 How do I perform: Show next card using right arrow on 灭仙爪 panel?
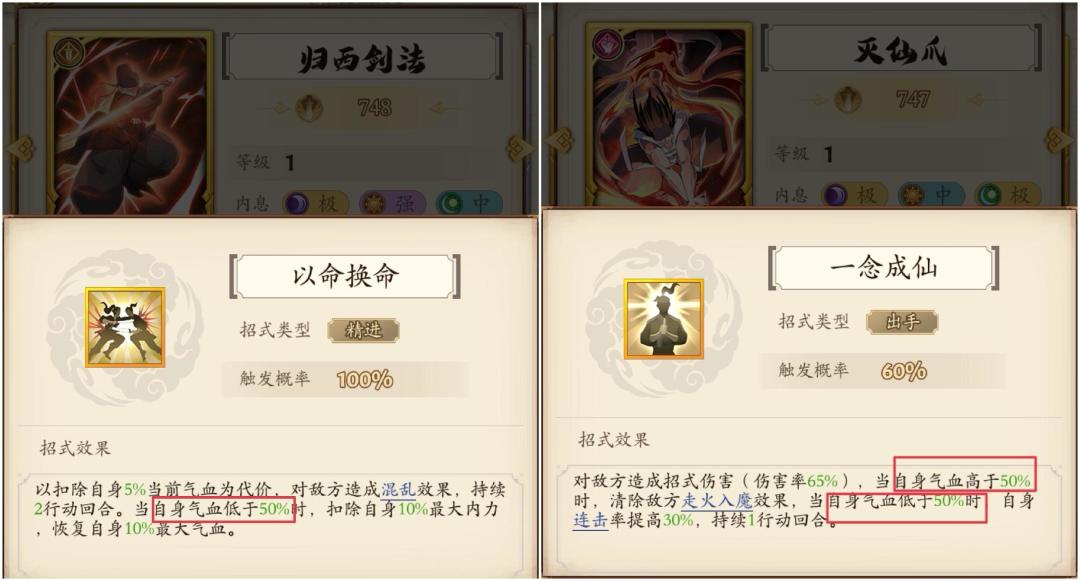tap(1058, 140)
